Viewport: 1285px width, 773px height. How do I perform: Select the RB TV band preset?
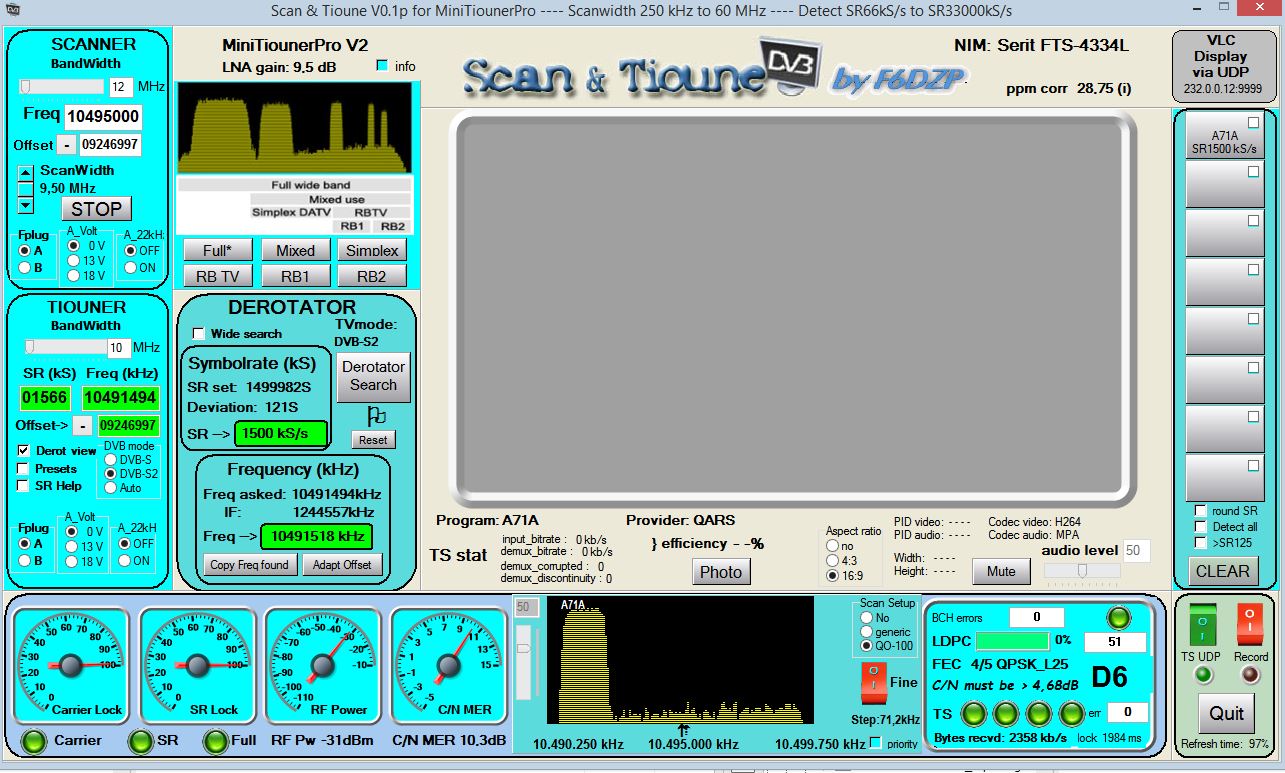point(217,276)
